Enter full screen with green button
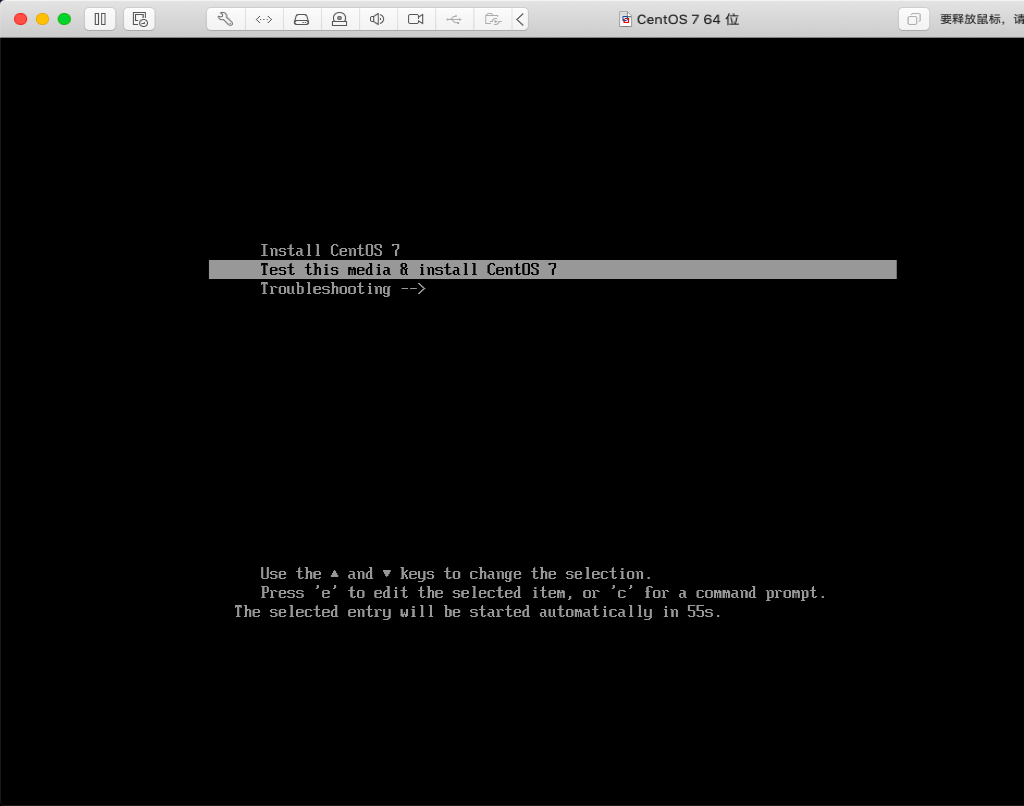 (x=64, y=19)
